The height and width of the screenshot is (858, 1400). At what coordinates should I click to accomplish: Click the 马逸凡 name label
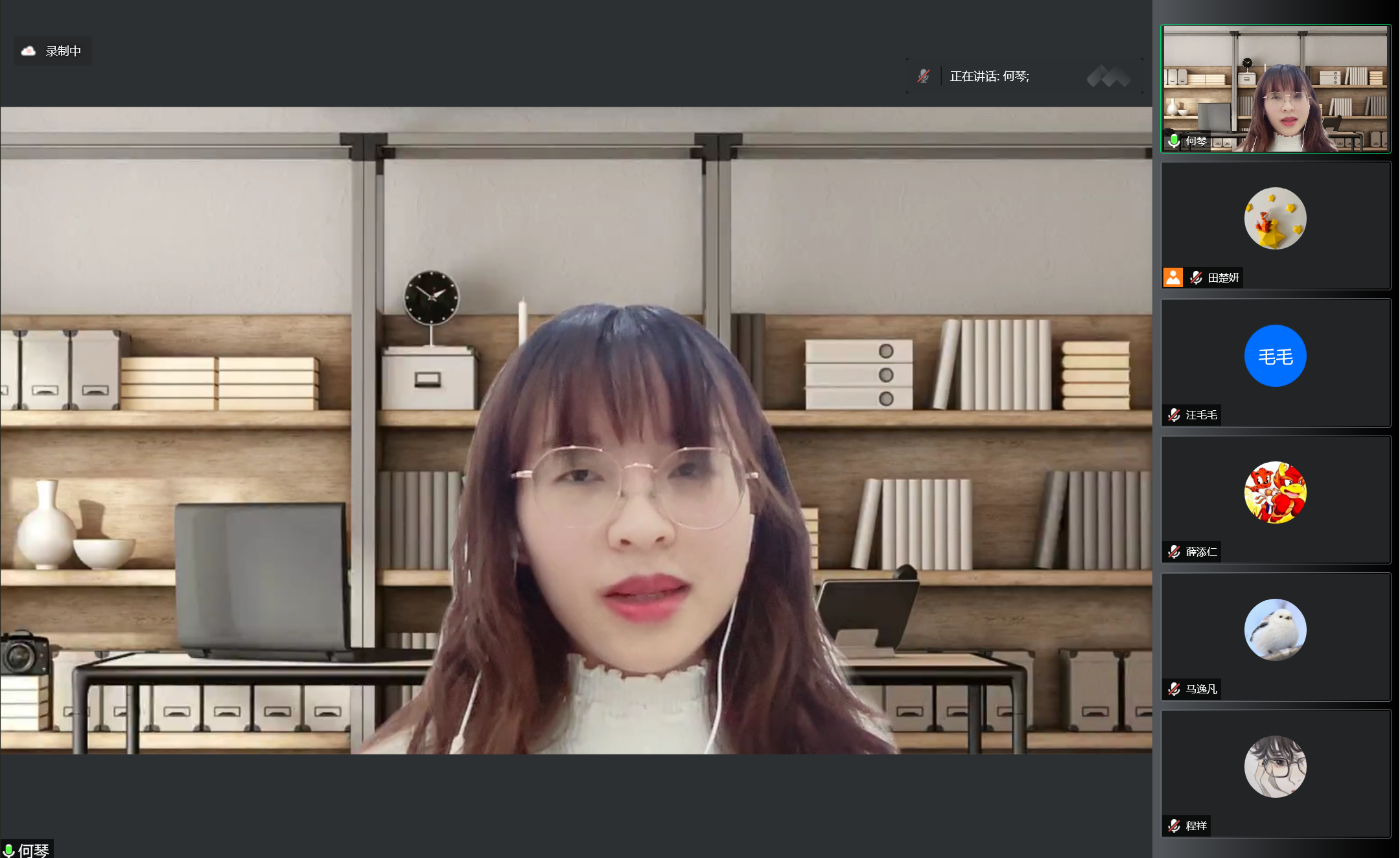(1201, 689)
